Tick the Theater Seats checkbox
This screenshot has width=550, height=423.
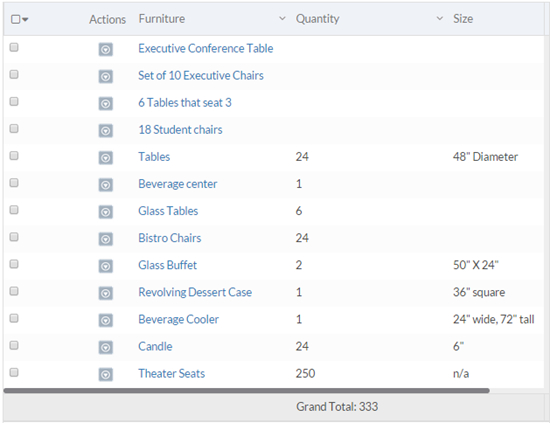pyautogui.click(x=14, y=372)
